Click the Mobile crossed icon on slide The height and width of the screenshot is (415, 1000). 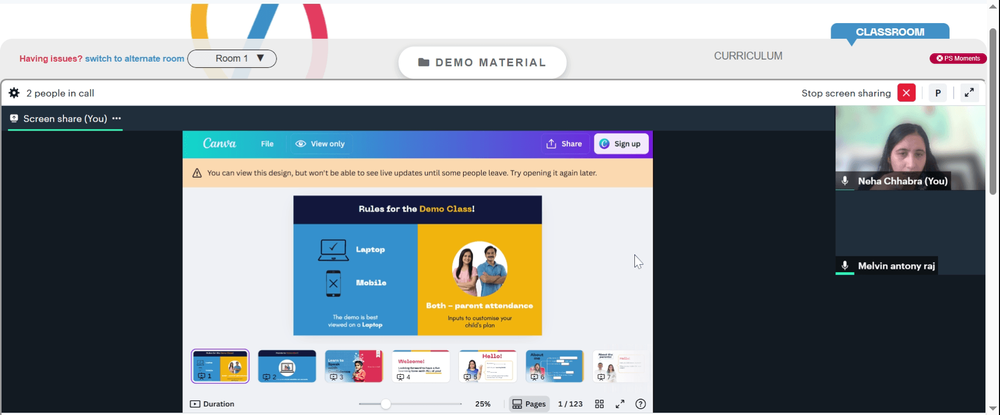(333, 283)
